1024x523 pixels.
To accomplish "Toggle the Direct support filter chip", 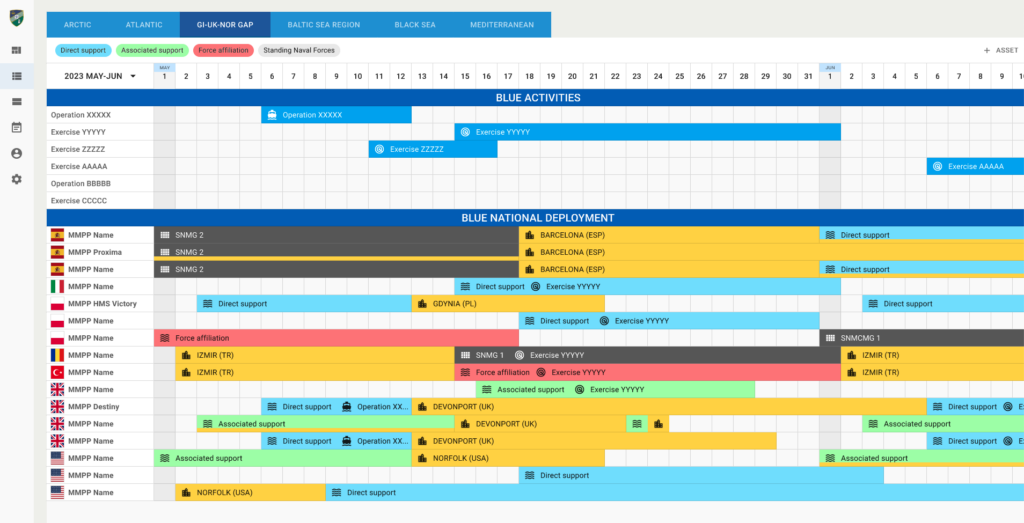I will click(83, 50).
